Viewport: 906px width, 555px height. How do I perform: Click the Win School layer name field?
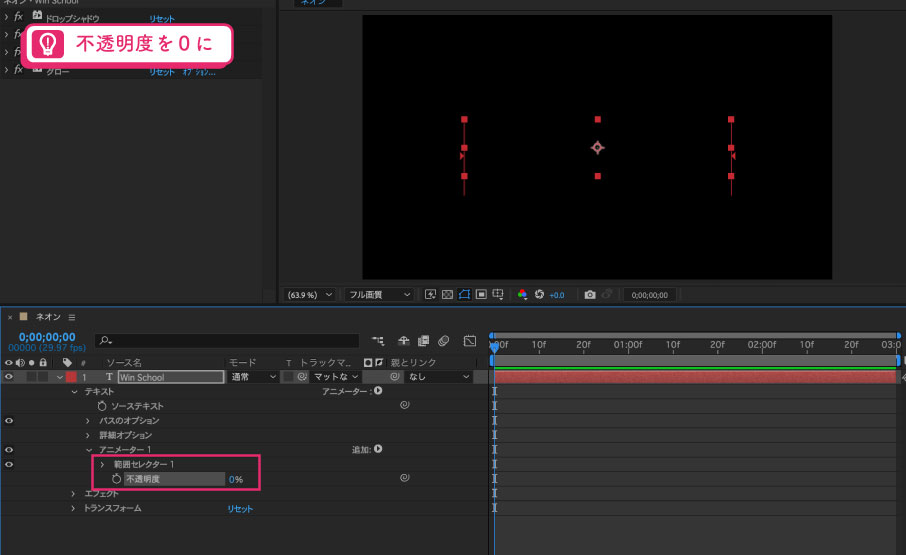(171, 377)
